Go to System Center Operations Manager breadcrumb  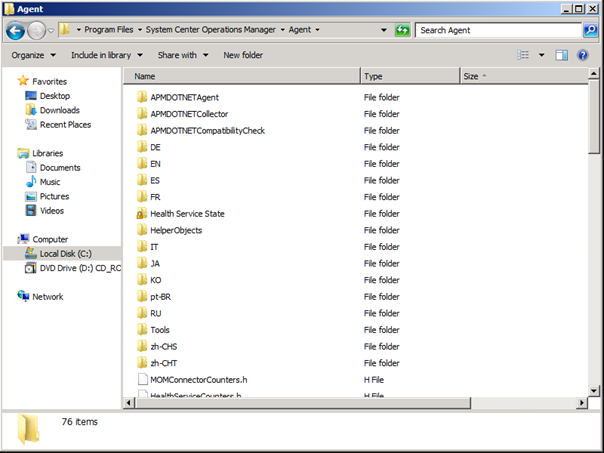(x=210, y=30)
